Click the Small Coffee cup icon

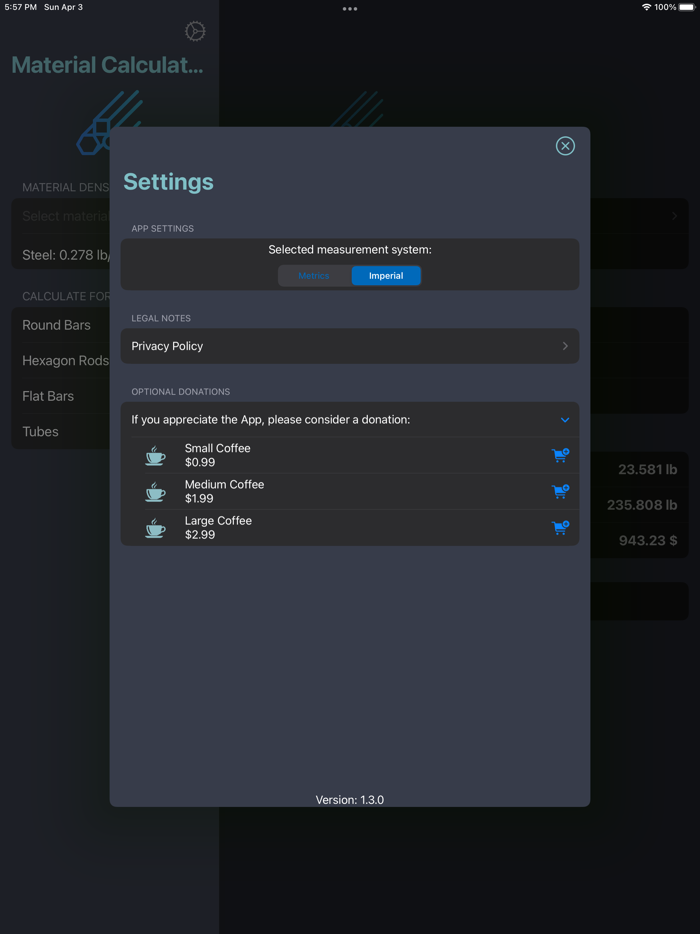pyautogui.click(x=155, y=456)
